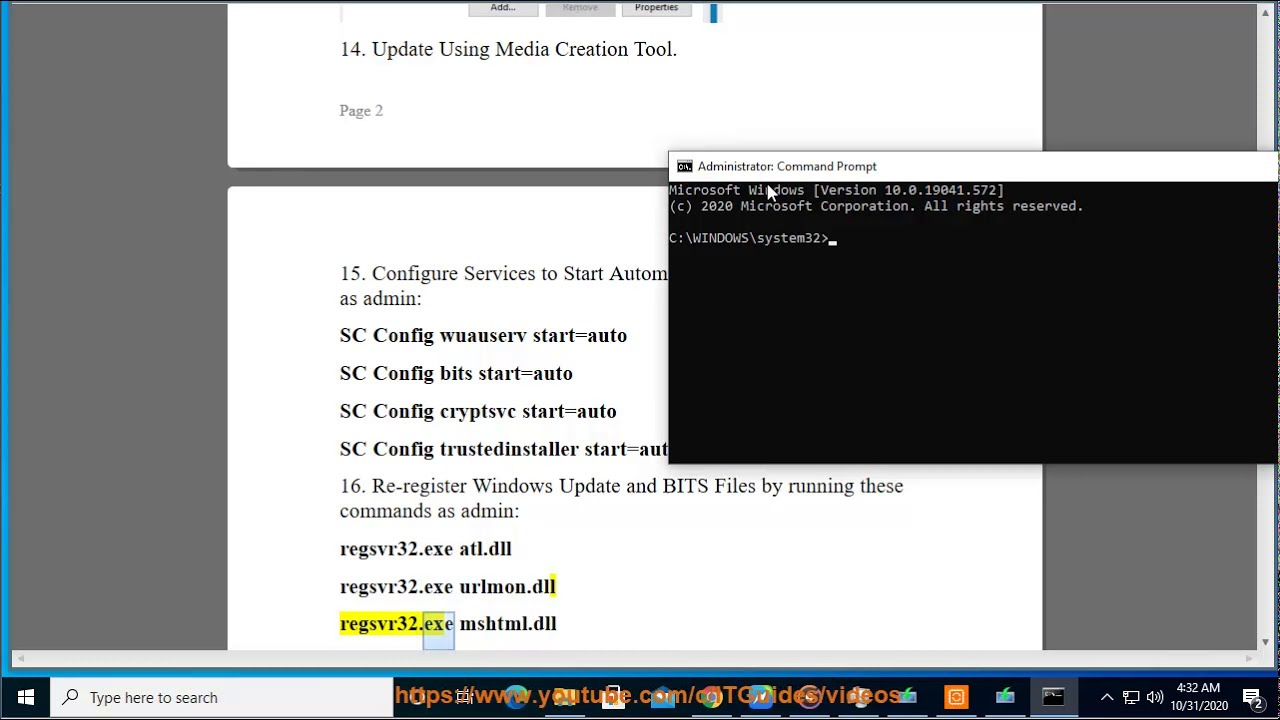Open the notification center icon
The image size is (1280, 720).
coord(1253,697)
